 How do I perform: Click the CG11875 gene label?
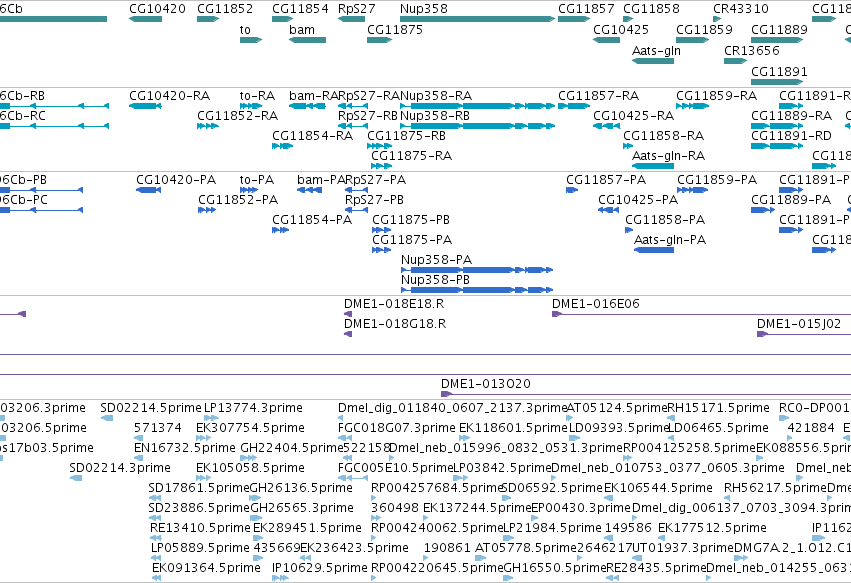(x=395, y=30)
